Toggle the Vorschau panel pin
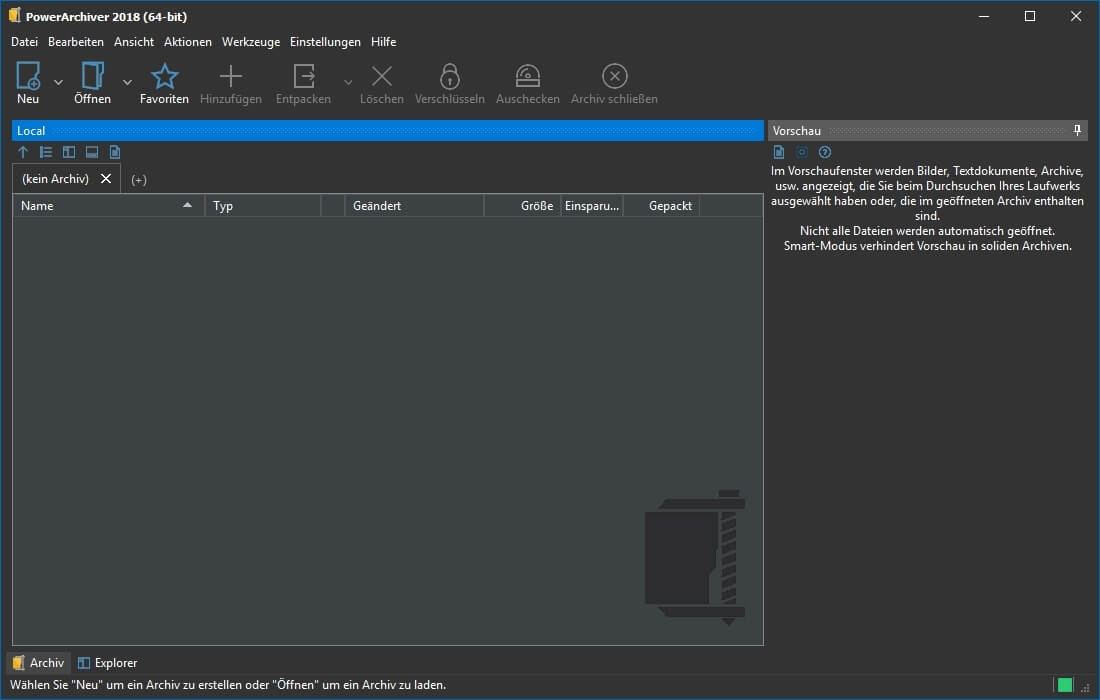 tap(1077, 131)
